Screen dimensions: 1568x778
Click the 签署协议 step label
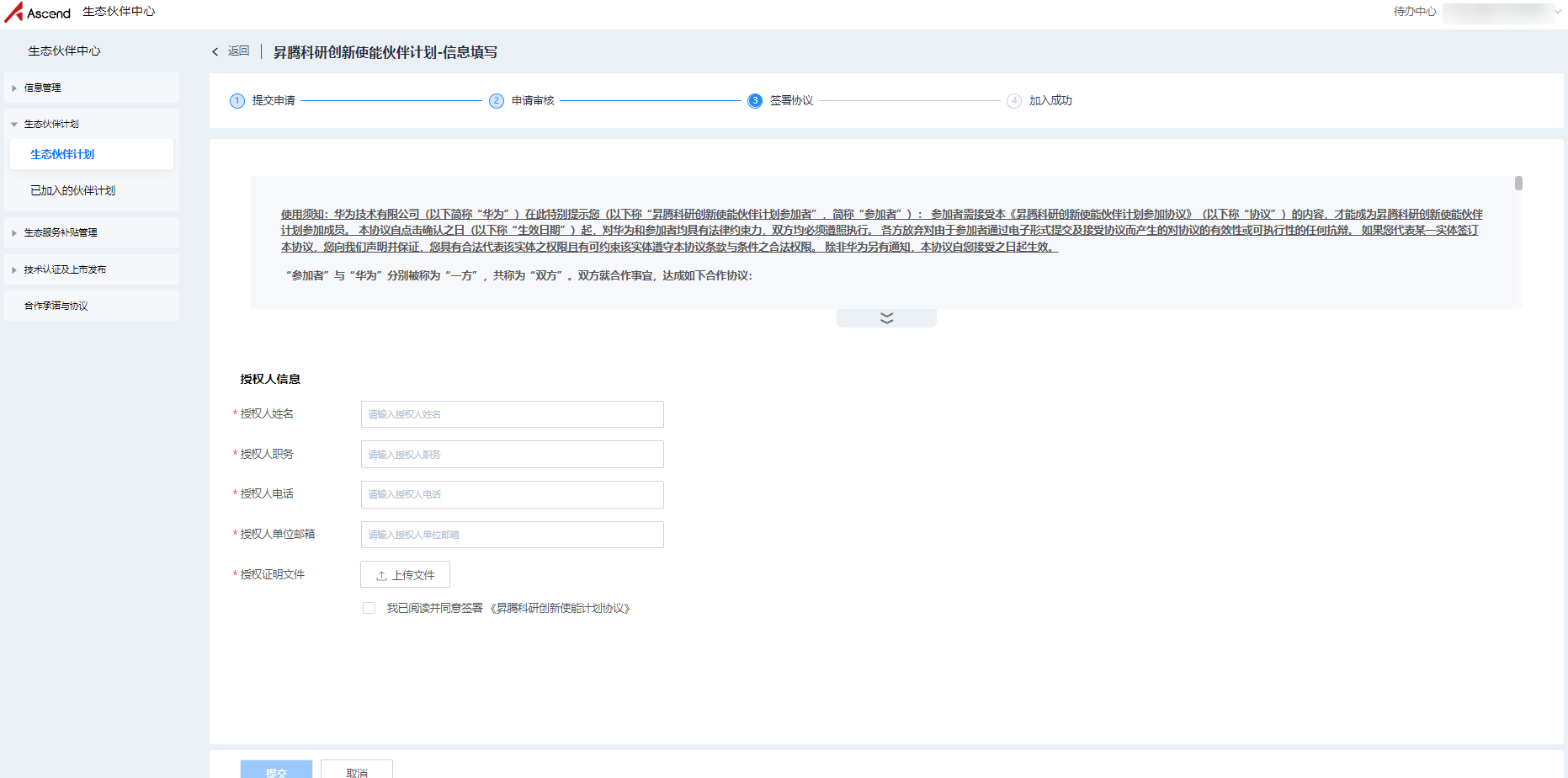(x=791, y=101)
